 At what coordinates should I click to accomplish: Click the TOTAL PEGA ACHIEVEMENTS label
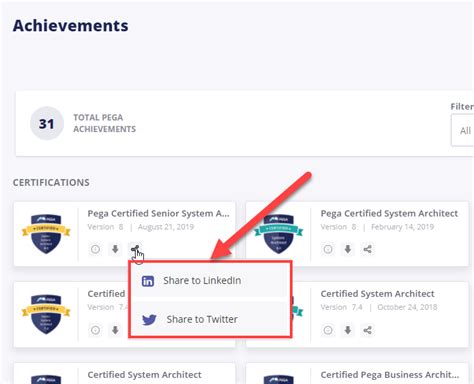(x=104, y=123)
